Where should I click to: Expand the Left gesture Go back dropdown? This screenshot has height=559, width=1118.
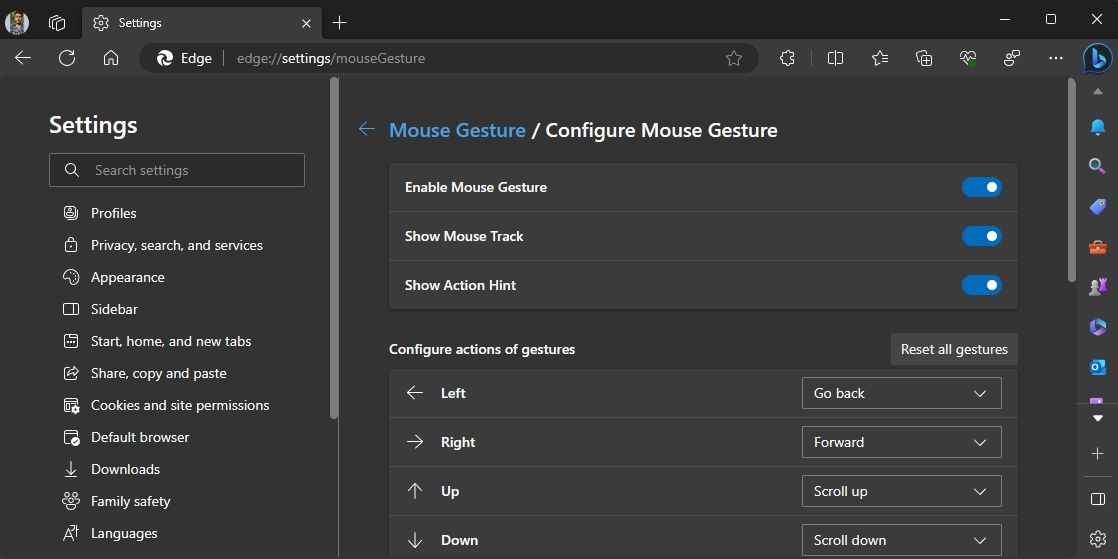(901, 393)
